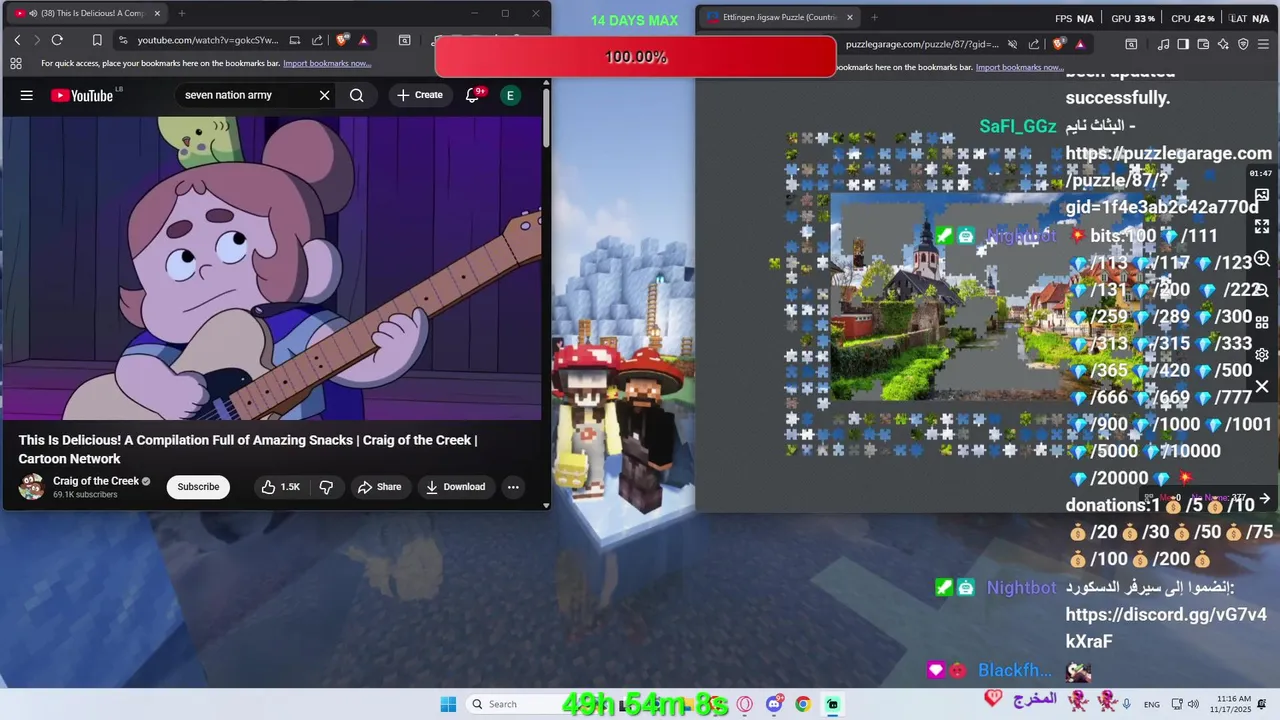
Task: Reload the YouTube page
Action: 57,40
